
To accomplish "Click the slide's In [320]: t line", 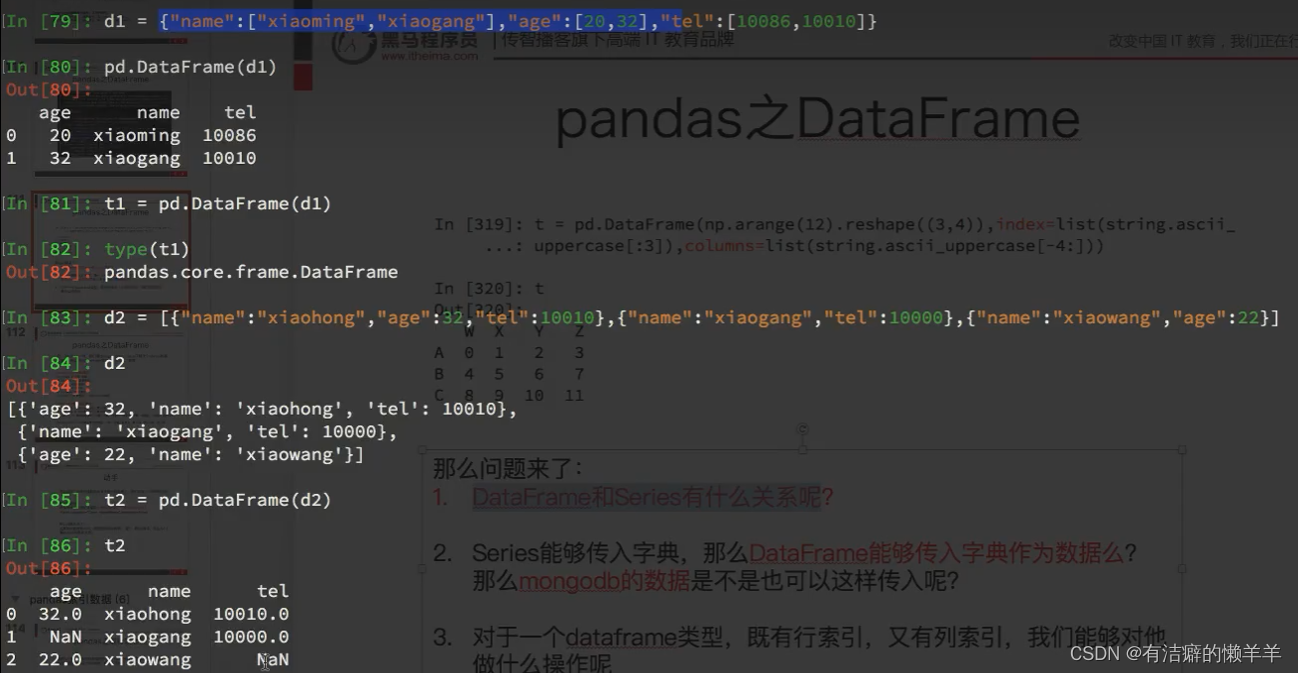I will click(x=489, y=289).
